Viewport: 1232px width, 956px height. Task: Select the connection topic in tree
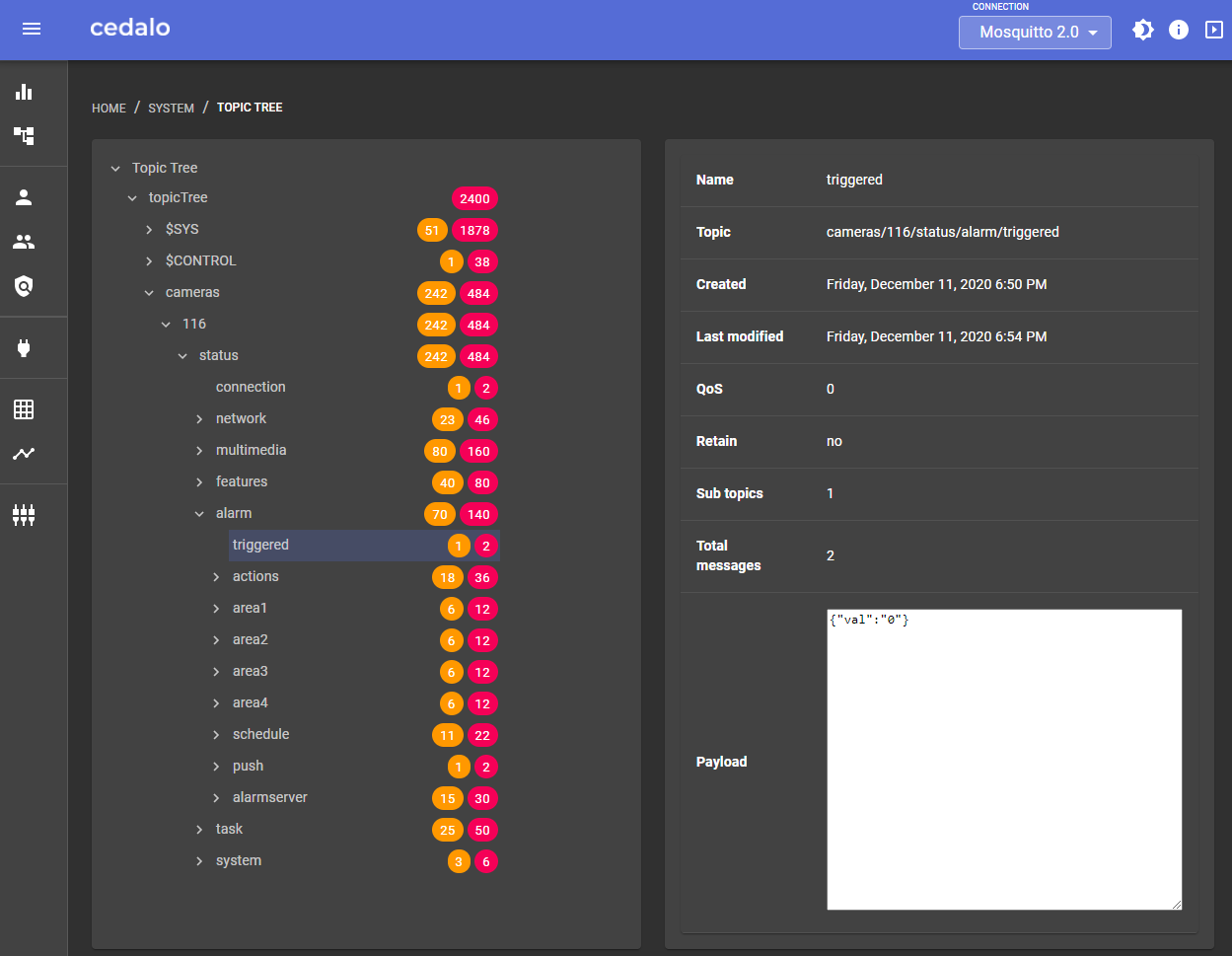pyautogui.click(x=251, y=387)
